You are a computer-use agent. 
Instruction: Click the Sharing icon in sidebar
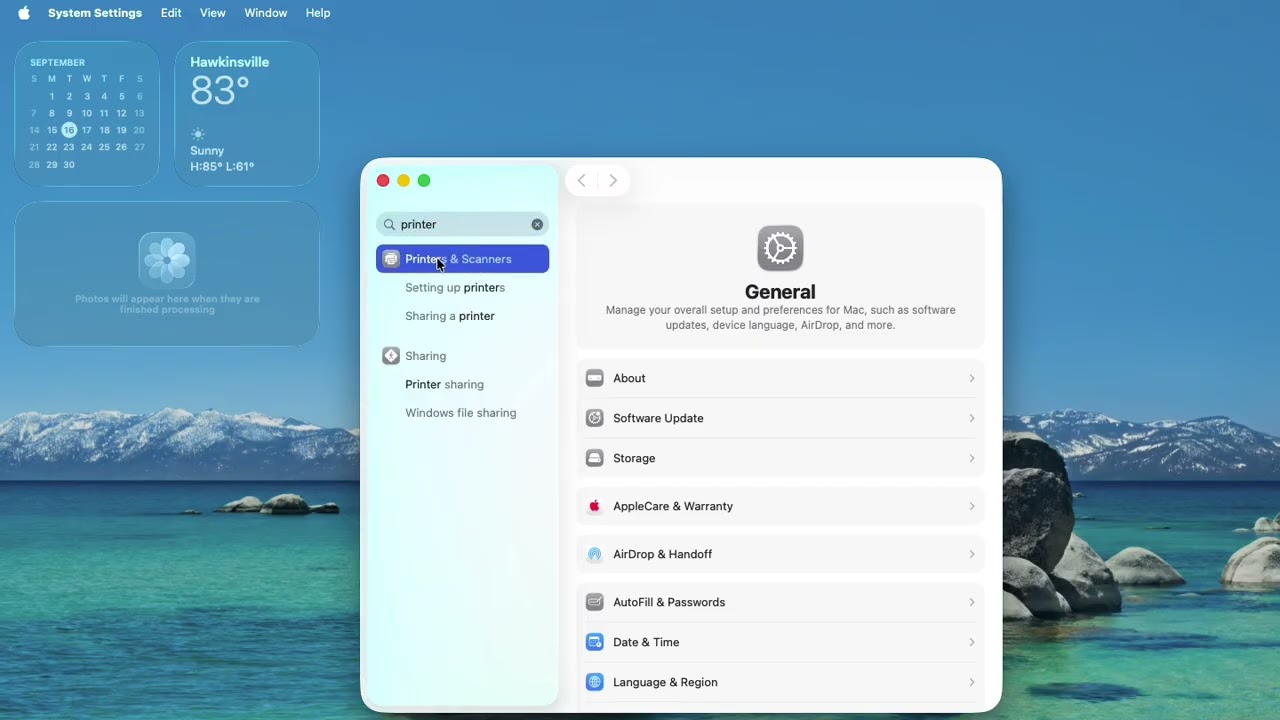391,356
